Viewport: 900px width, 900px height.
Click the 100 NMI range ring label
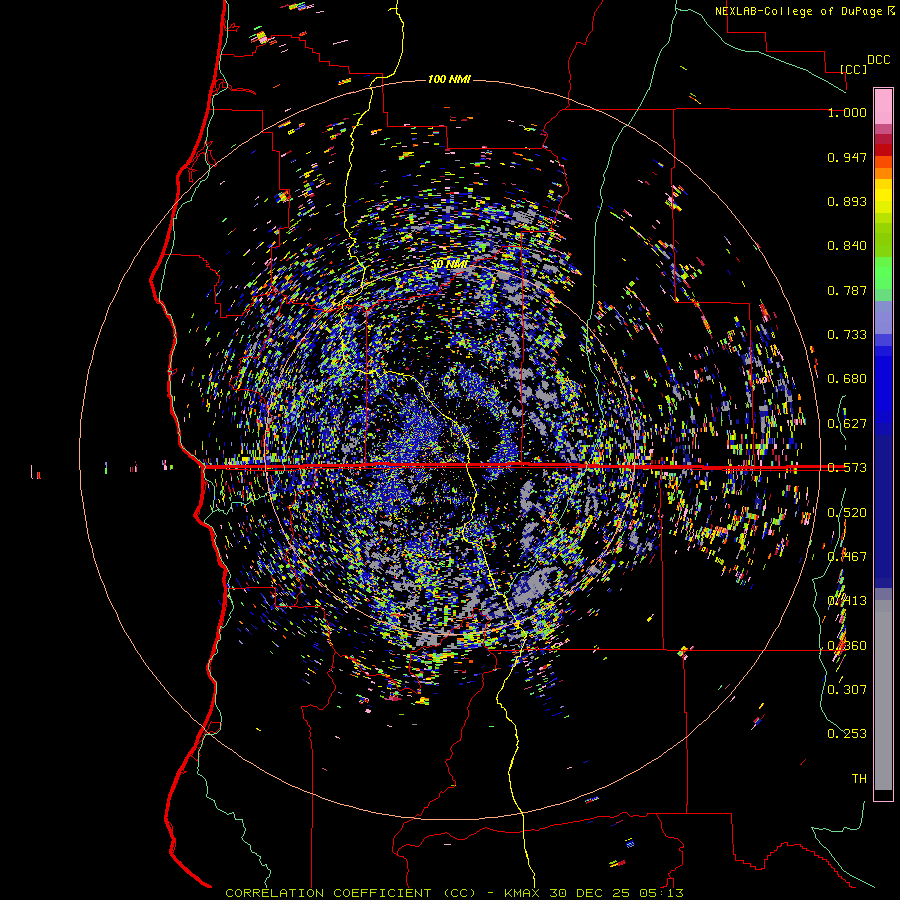click(449, 79)
